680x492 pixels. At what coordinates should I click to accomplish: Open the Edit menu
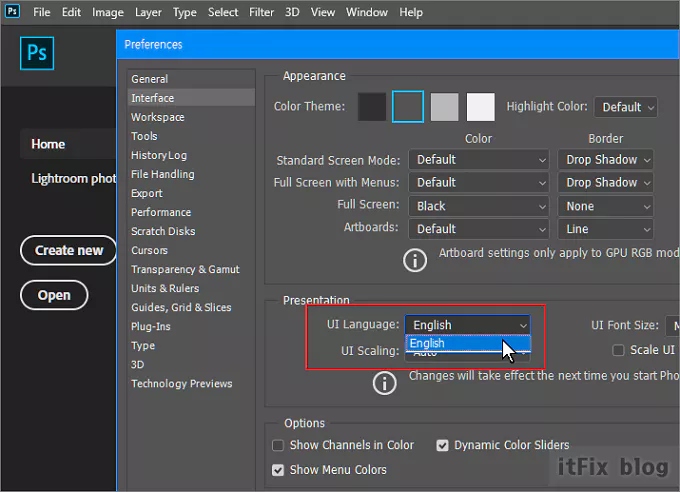71,12
